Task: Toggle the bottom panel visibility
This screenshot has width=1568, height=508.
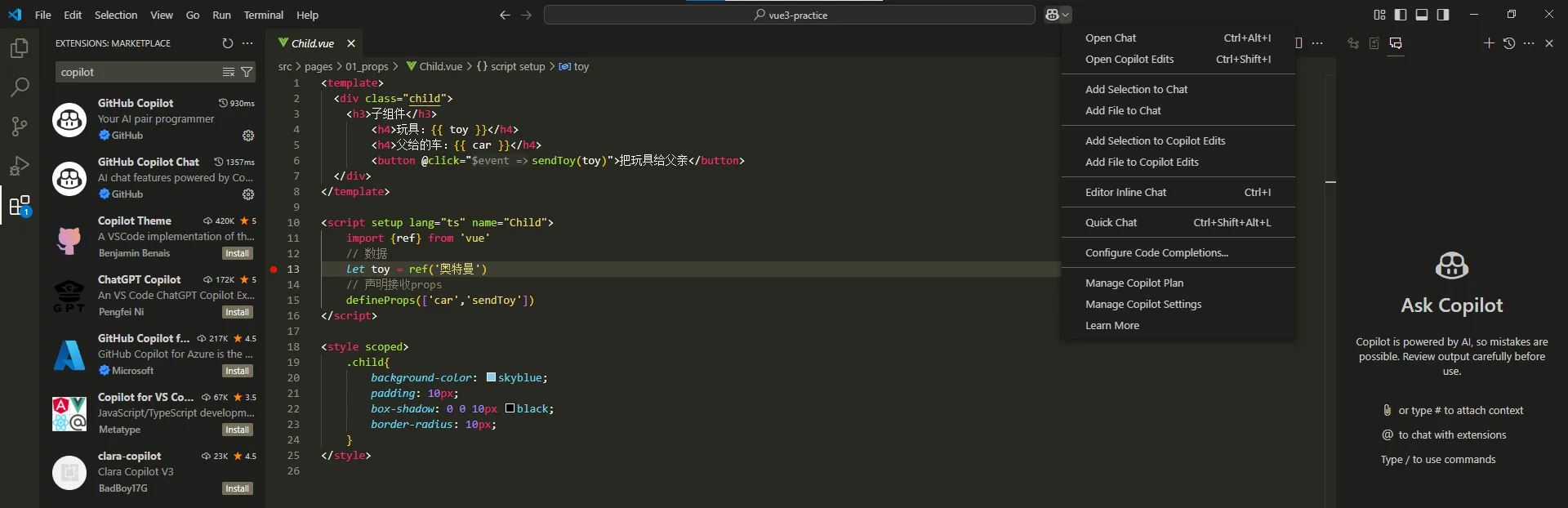Action: click(x=1422, y=15)
